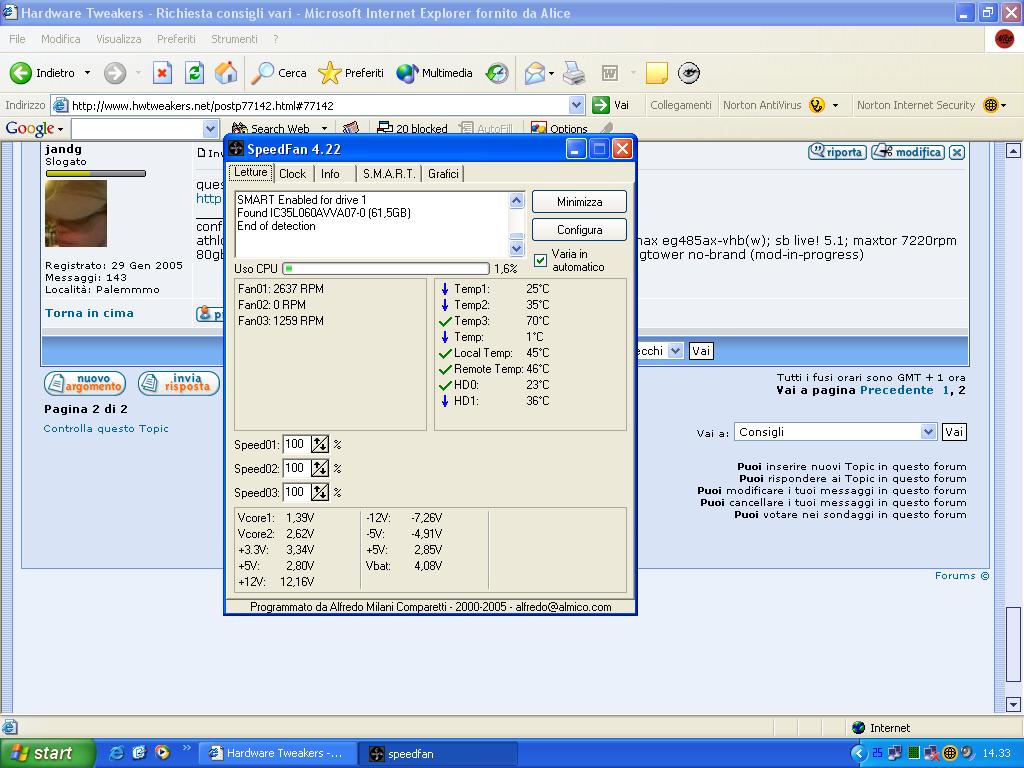Click scroll down arrow in SpeedFan log
The width and height of the screenshot is (1024, 768).
tap(517, 248)
